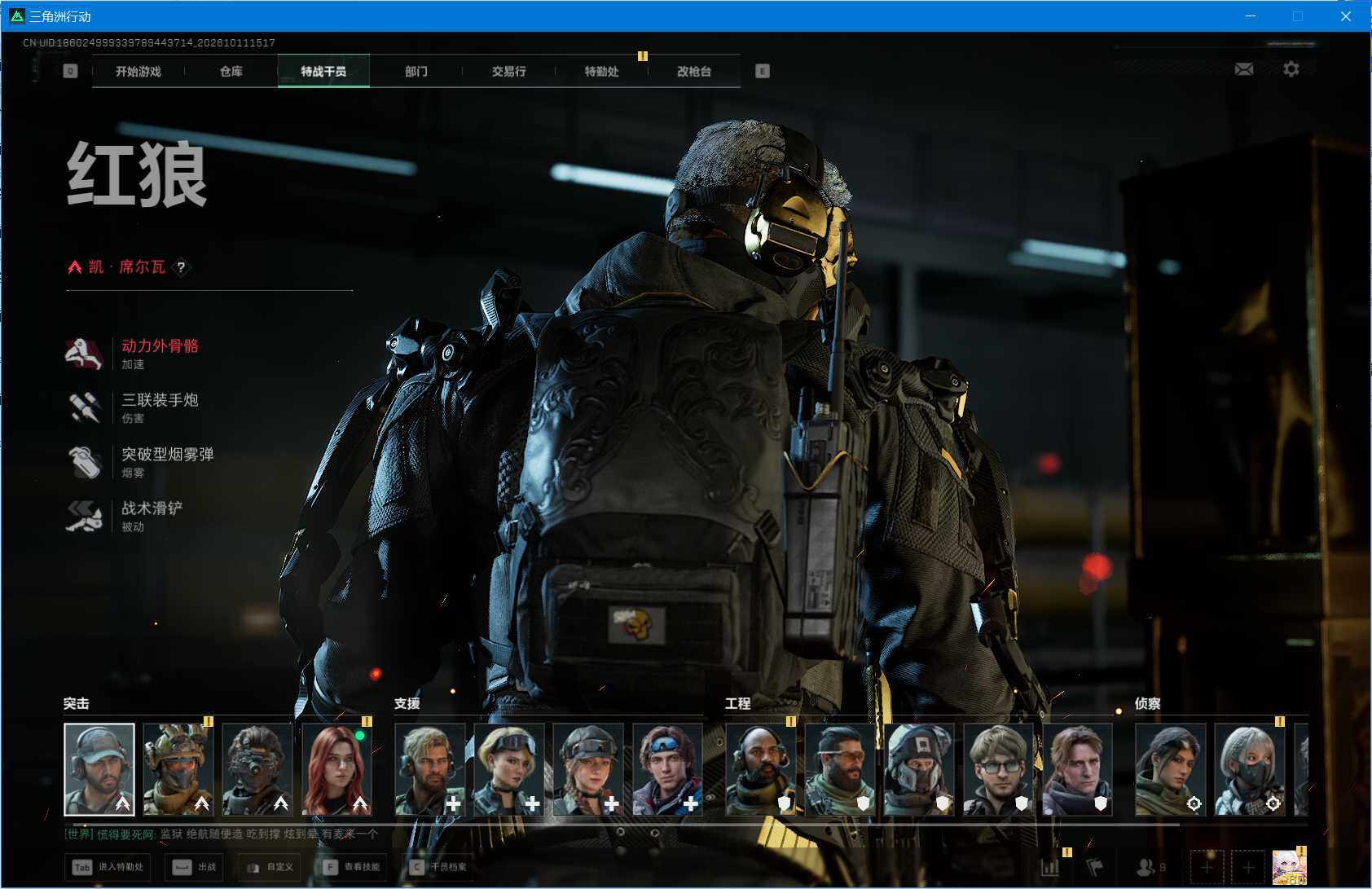This screenshot has width=1372, height=889.
Task: Click the player avatar at bottom right
Action: [x=1289, y=867]
